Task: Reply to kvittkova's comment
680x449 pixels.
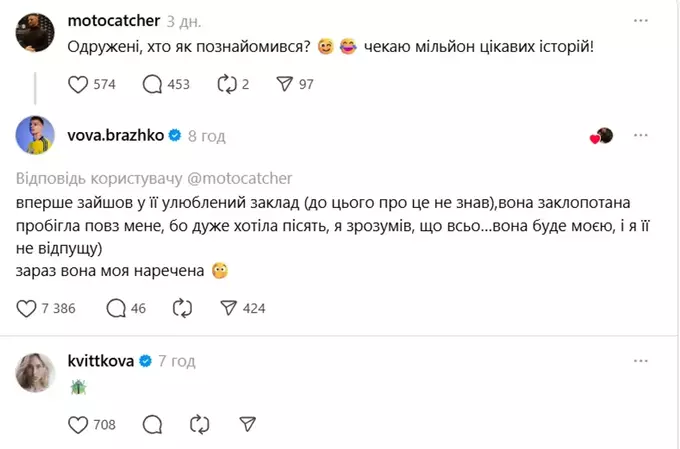Action: click(153, 424)
